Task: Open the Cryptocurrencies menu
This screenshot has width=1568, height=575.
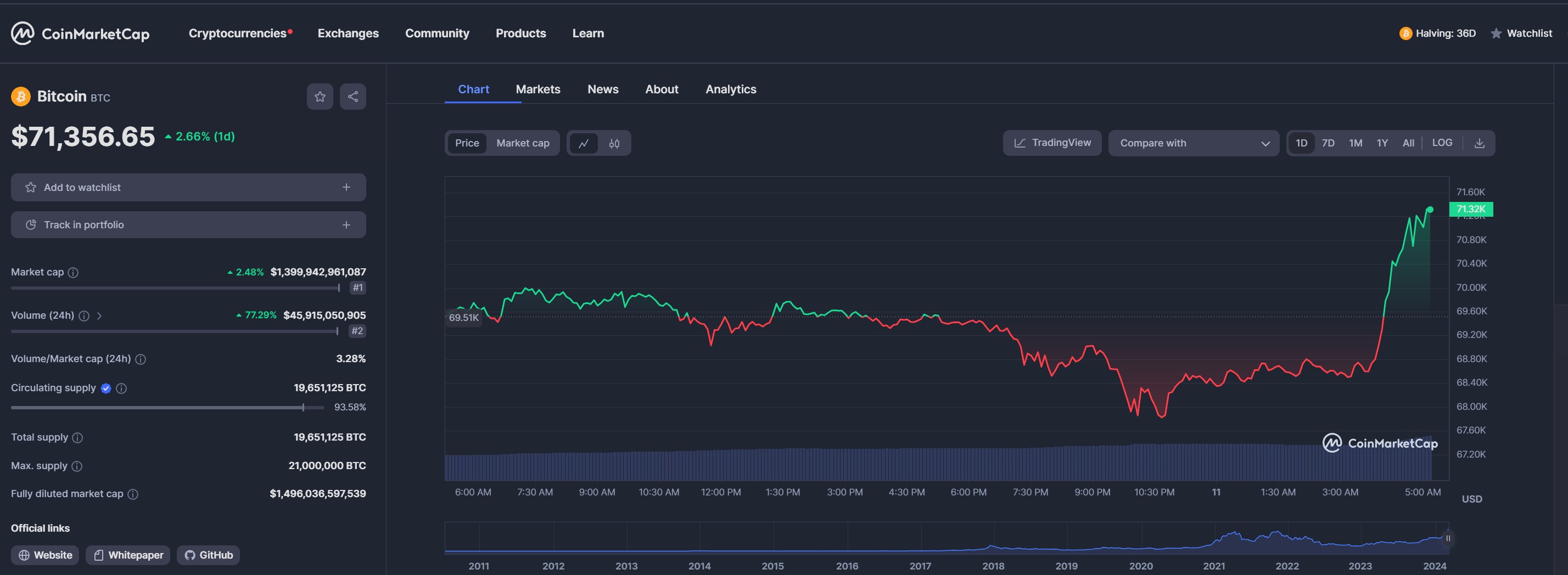Action: (237, 33)
